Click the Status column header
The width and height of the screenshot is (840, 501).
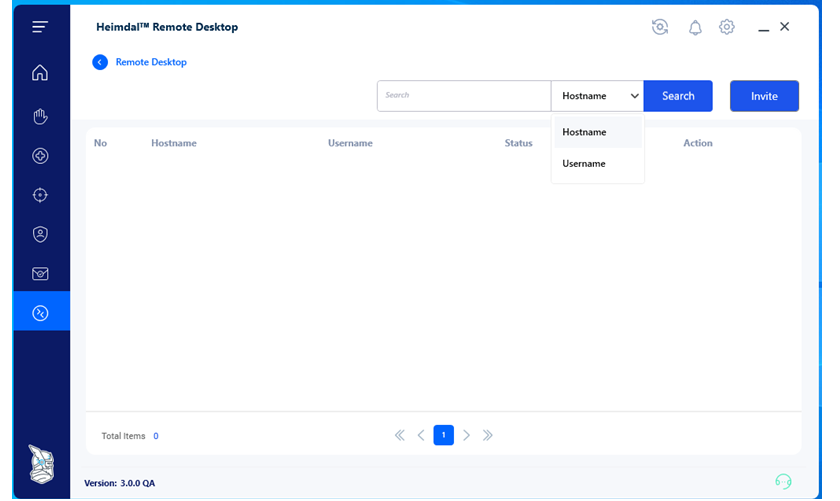[519, 143]
